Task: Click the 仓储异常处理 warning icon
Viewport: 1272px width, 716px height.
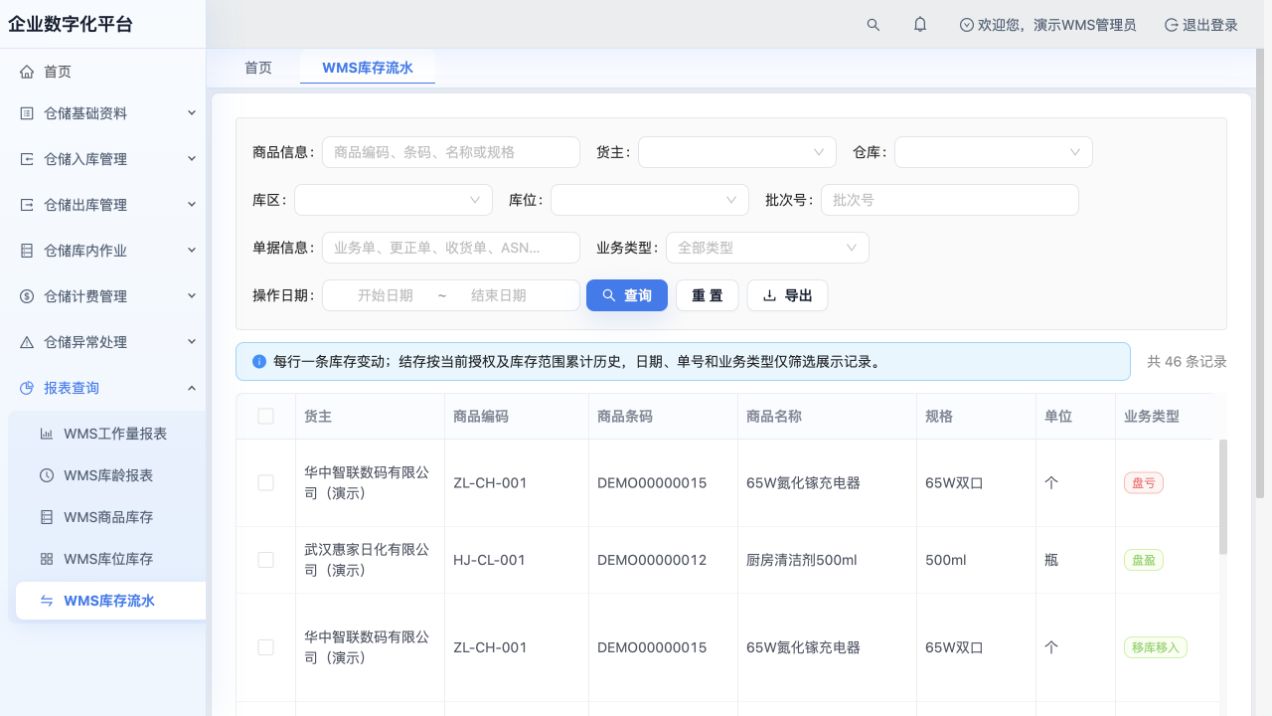Action: pyautogui.click(x=27, y=342)
